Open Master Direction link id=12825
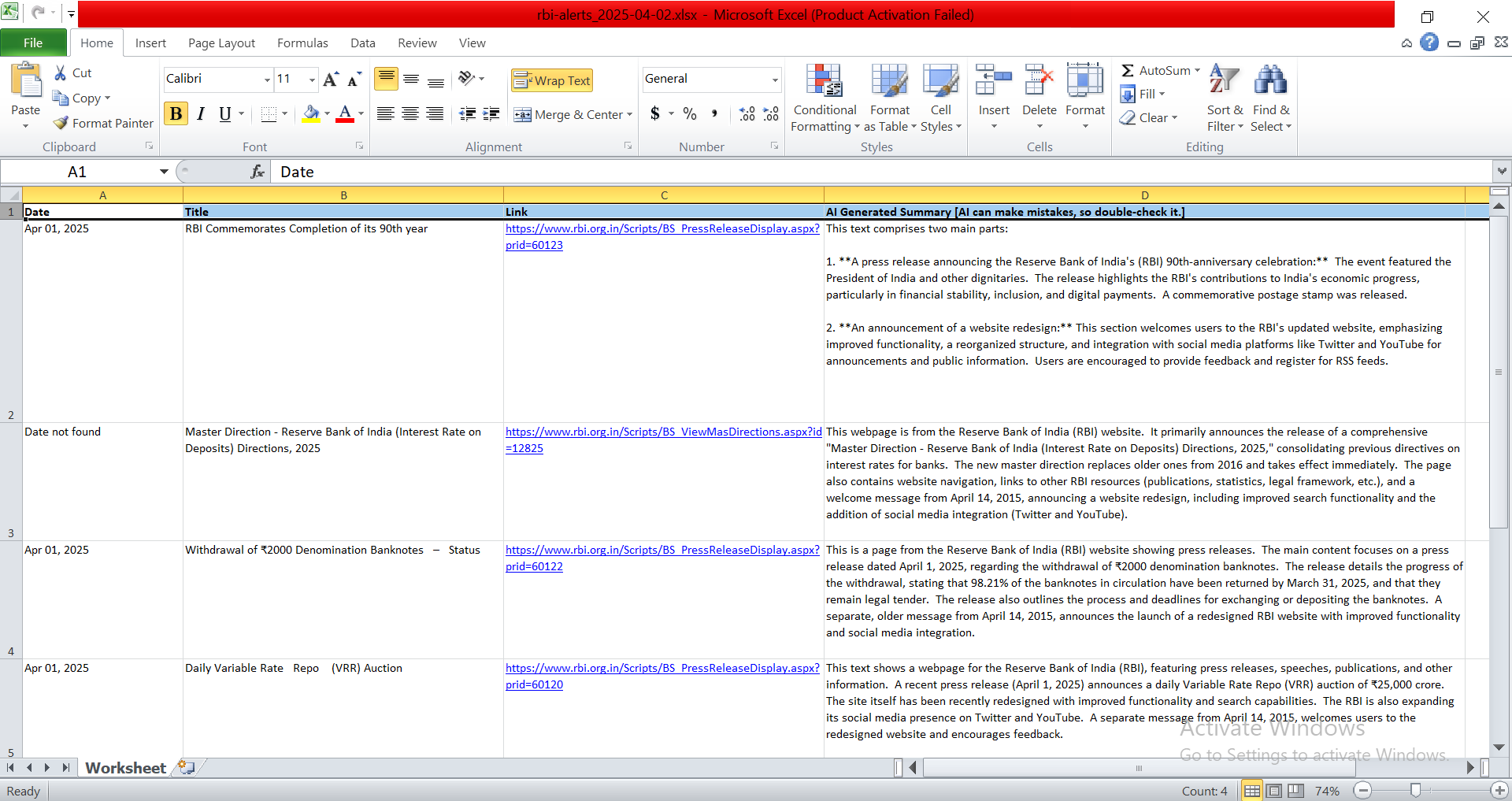Image resolution: width=1512 pixels, height=801 pixels. pos(663,439)
